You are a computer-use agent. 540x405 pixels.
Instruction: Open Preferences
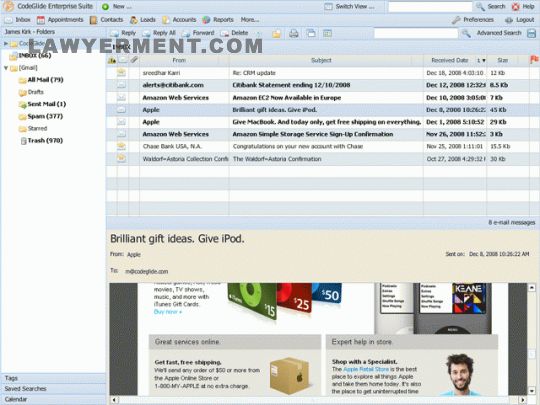point(473,20)
